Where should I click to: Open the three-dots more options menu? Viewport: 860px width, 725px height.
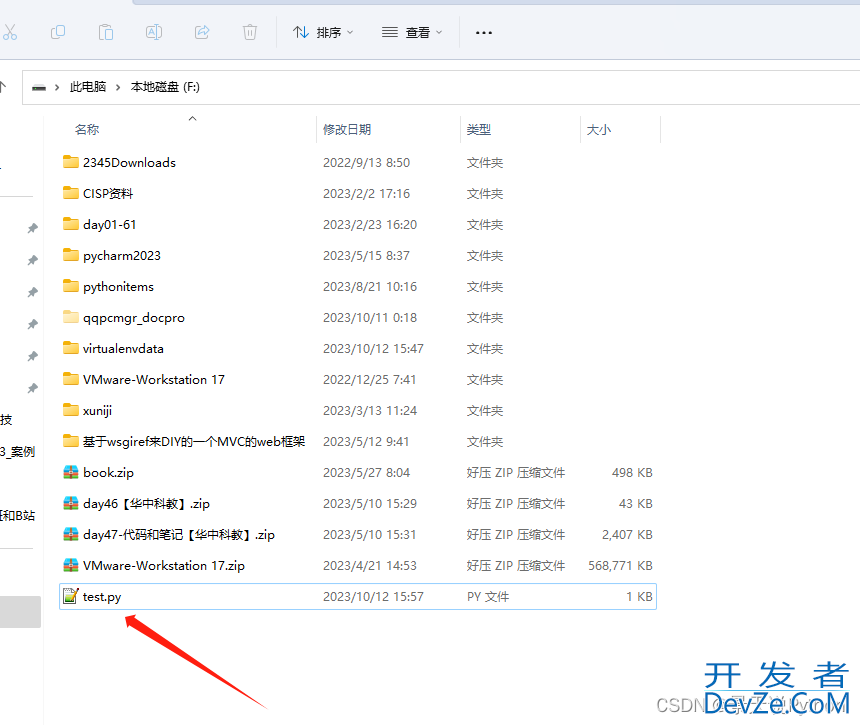tap(484, 33)
